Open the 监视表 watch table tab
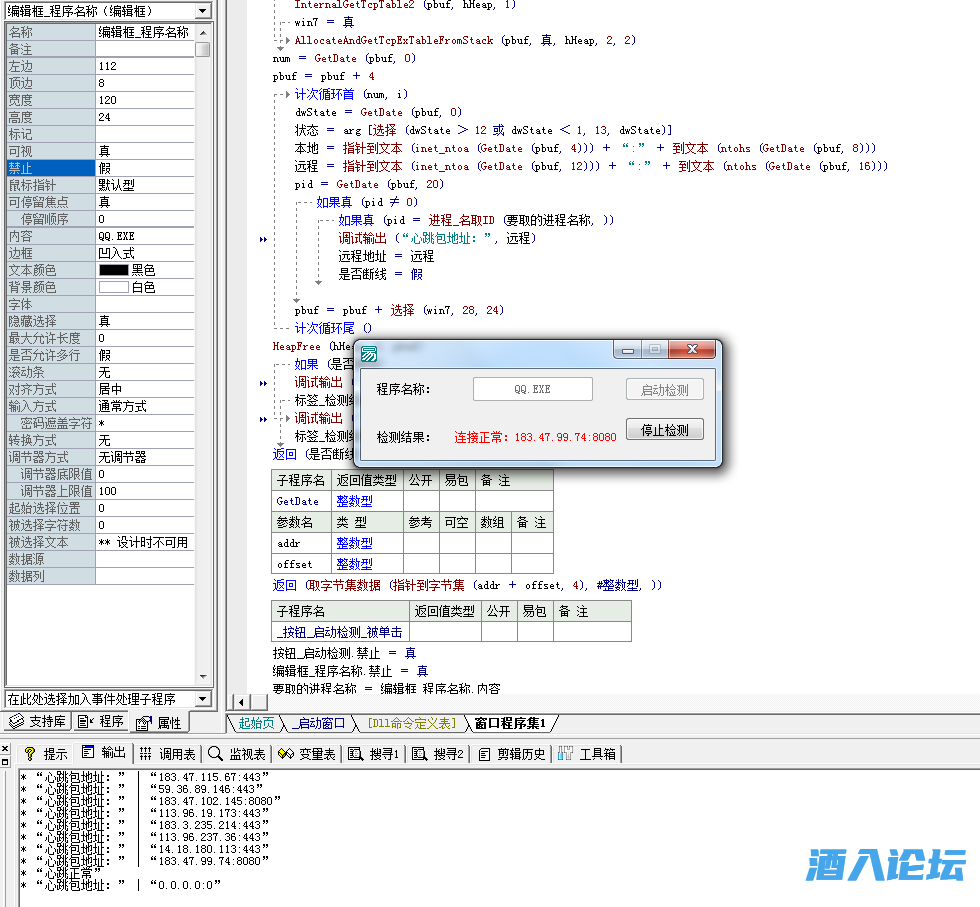Screen dimensions: 980x907 (x=238, y=753)
